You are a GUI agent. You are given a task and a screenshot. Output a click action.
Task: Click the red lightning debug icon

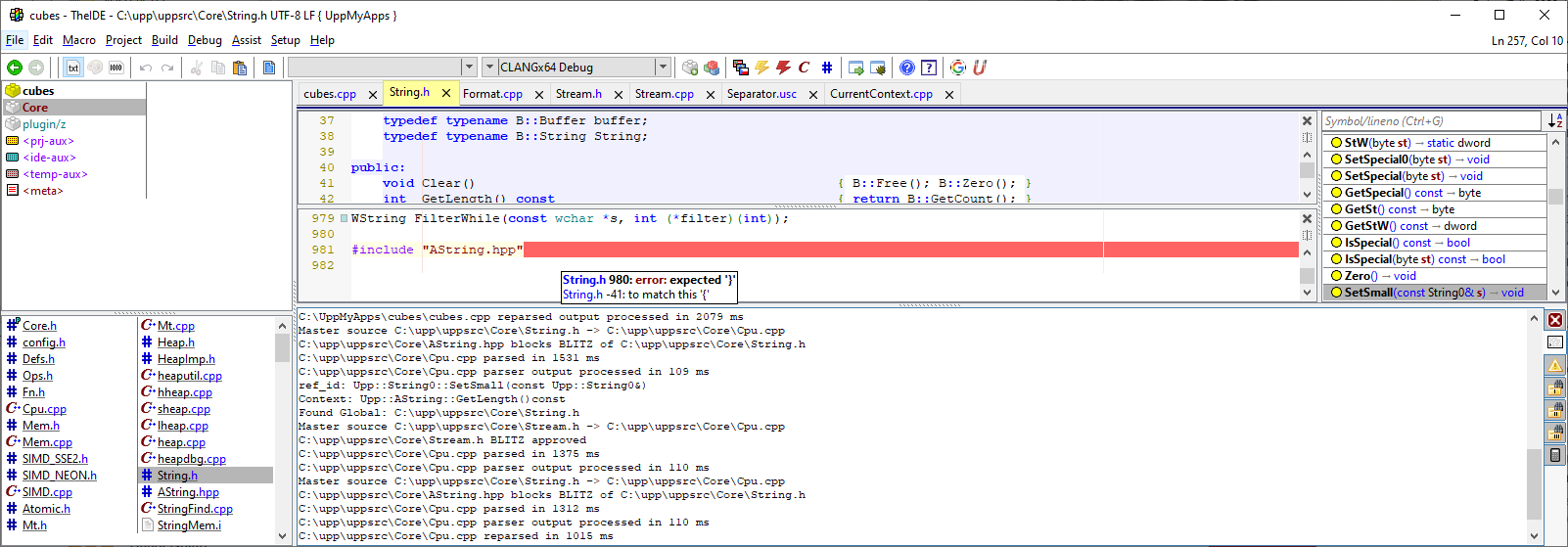783,68
